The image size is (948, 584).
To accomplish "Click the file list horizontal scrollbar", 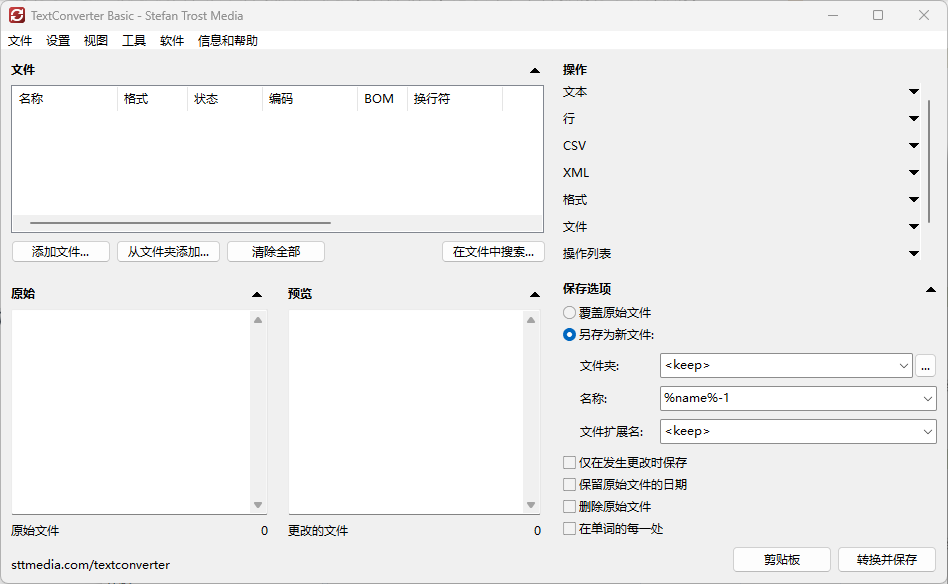I will (180, 223).
